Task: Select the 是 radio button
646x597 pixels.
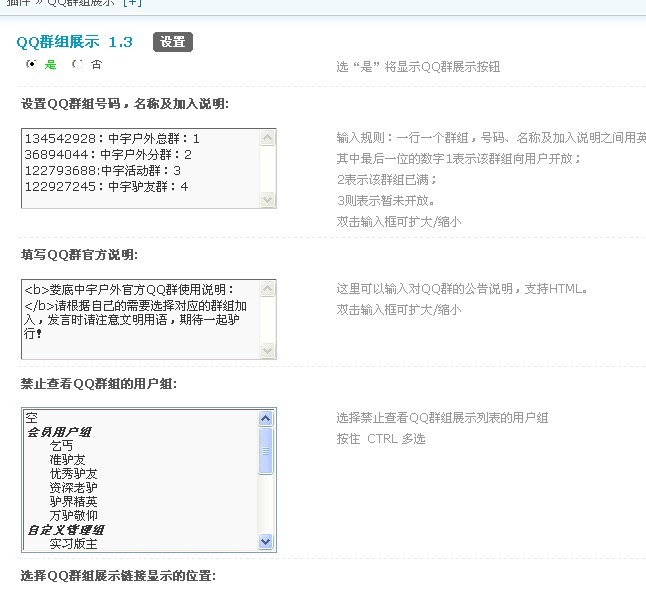Action: pos(30,64)
